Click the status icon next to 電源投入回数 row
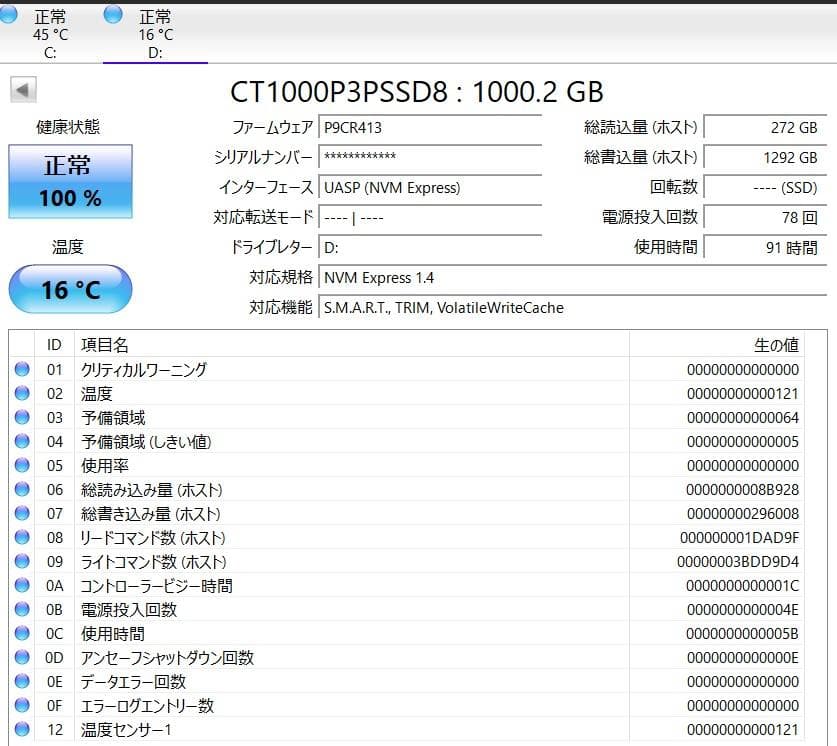 pos(22,609)
